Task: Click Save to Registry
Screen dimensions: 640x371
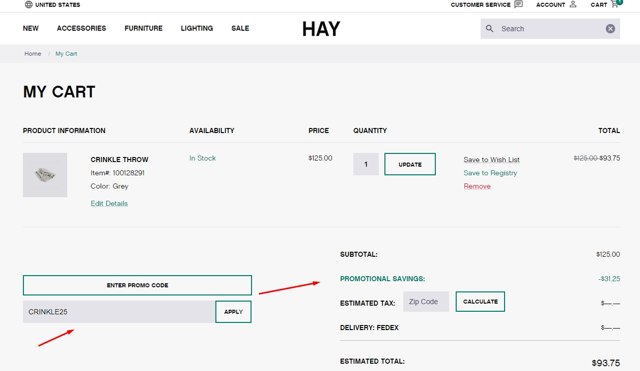Action: 490,173
